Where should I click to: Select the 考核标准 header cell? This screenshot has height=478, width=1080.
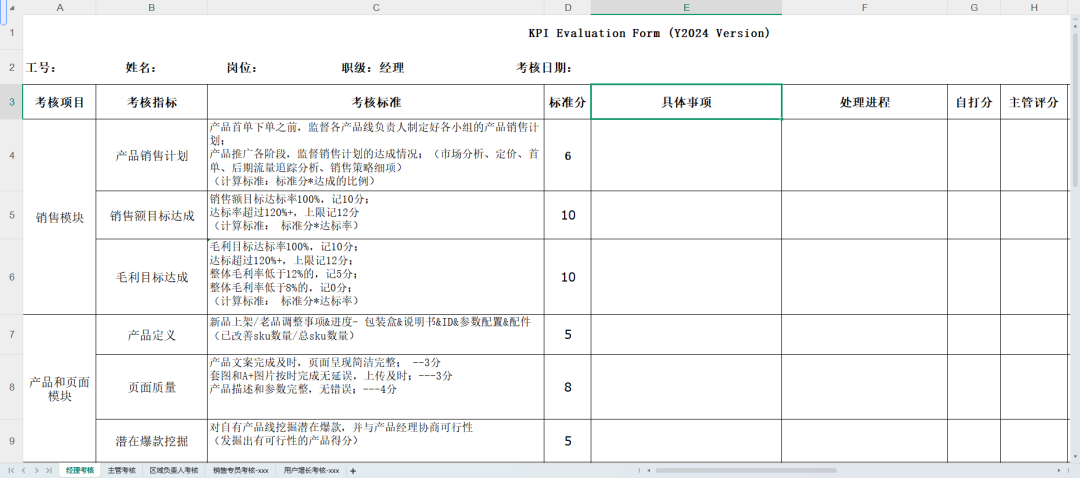tap(375, 103)
